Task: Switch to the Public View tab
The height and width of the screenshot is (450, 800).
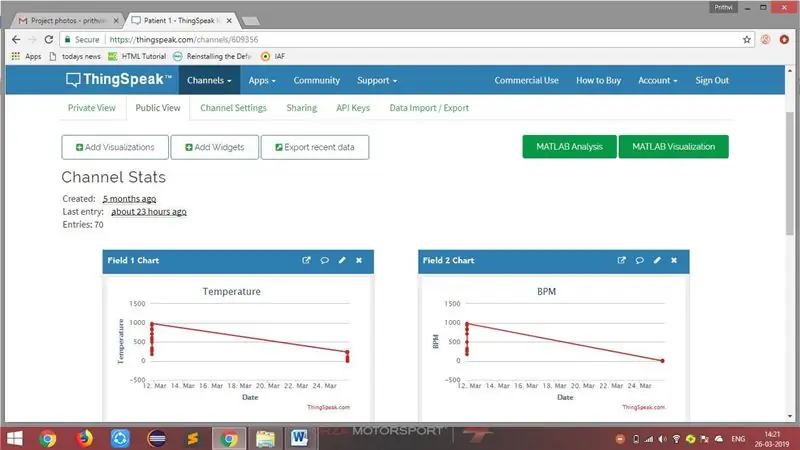Action: (158, 108)
